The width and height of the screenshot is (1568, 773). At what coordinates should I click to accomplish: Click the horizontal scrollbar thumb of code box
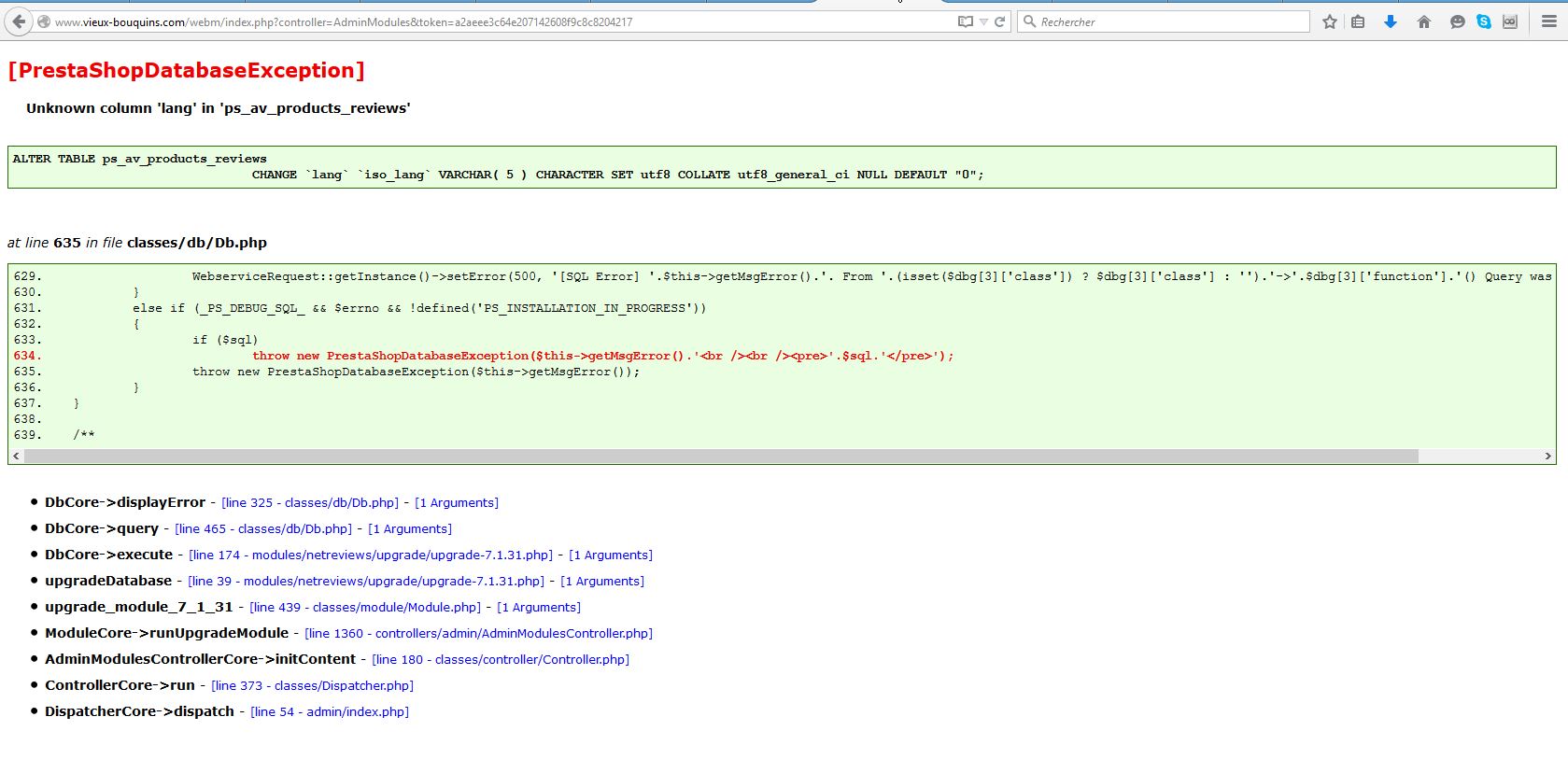(x=721, y=457)
